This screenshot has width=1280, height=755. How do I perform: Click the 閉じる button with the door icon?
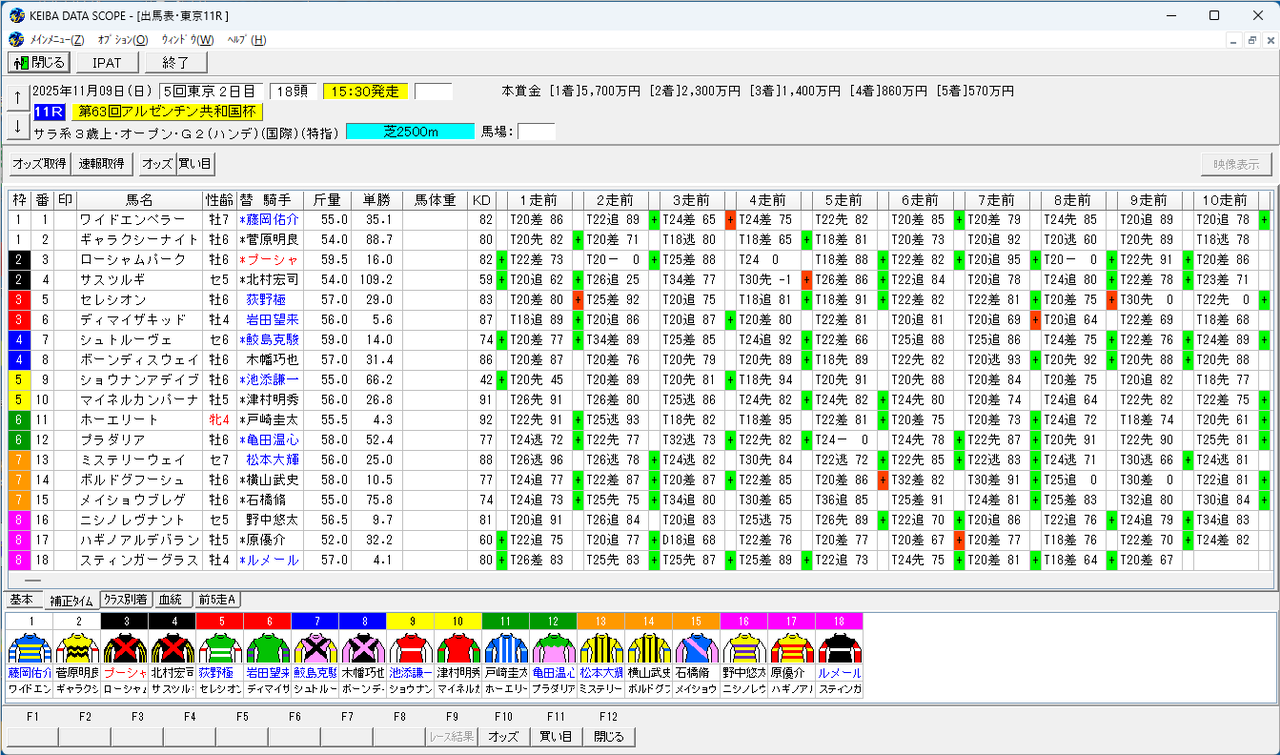point(39,62)
